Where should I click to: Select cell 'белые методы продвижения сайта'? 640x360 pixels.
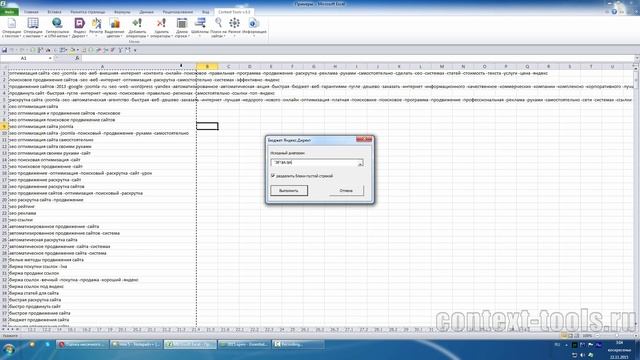[102, 260]
